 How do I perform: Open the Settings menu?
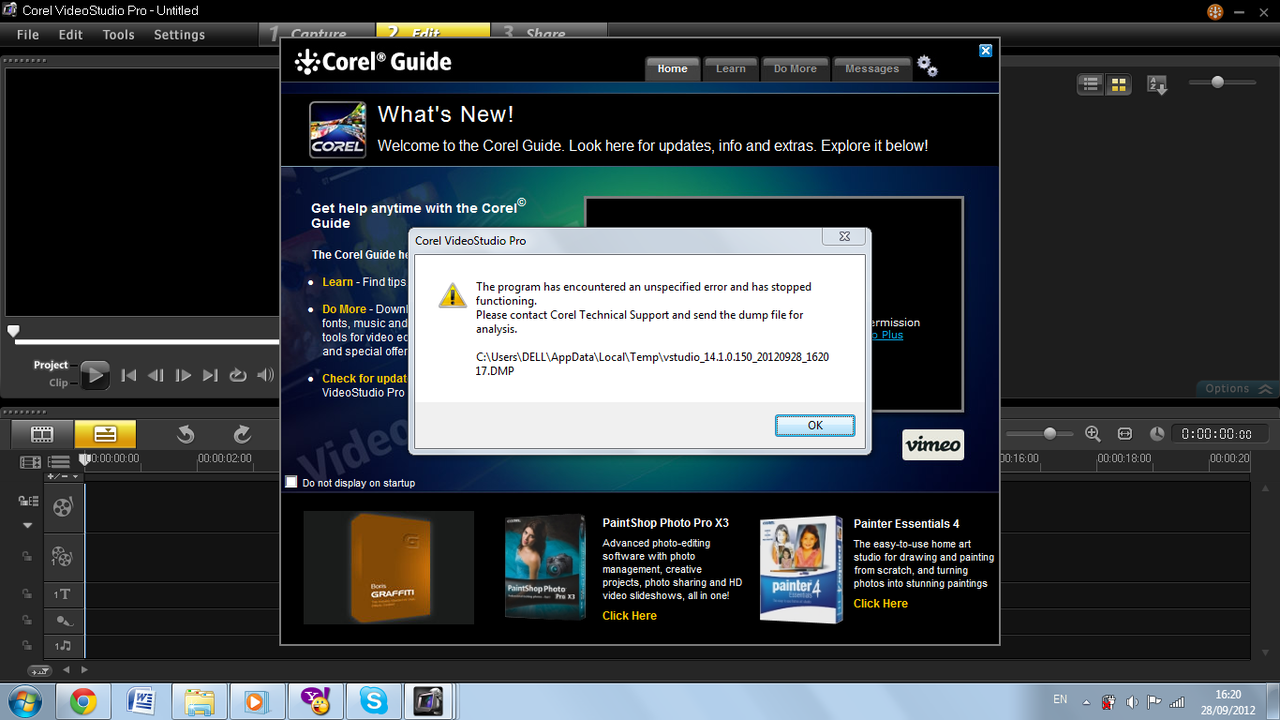pyautogui.click(x=179, y=34)
